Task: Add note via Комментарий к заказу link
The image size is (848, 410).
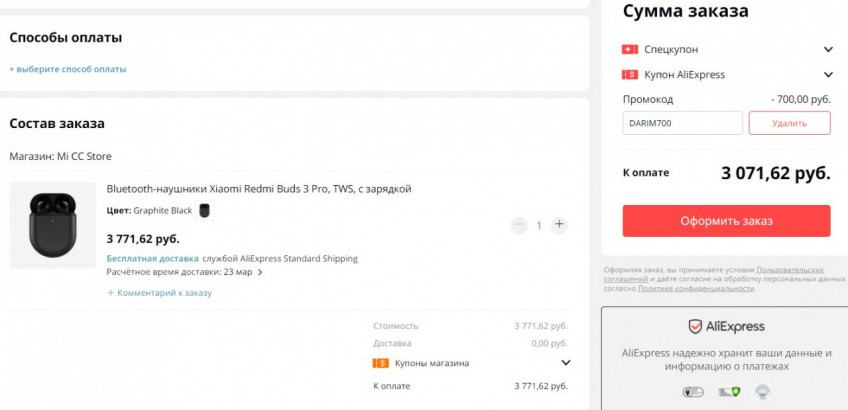Action: pyautogui.click(x=160, y=293)
